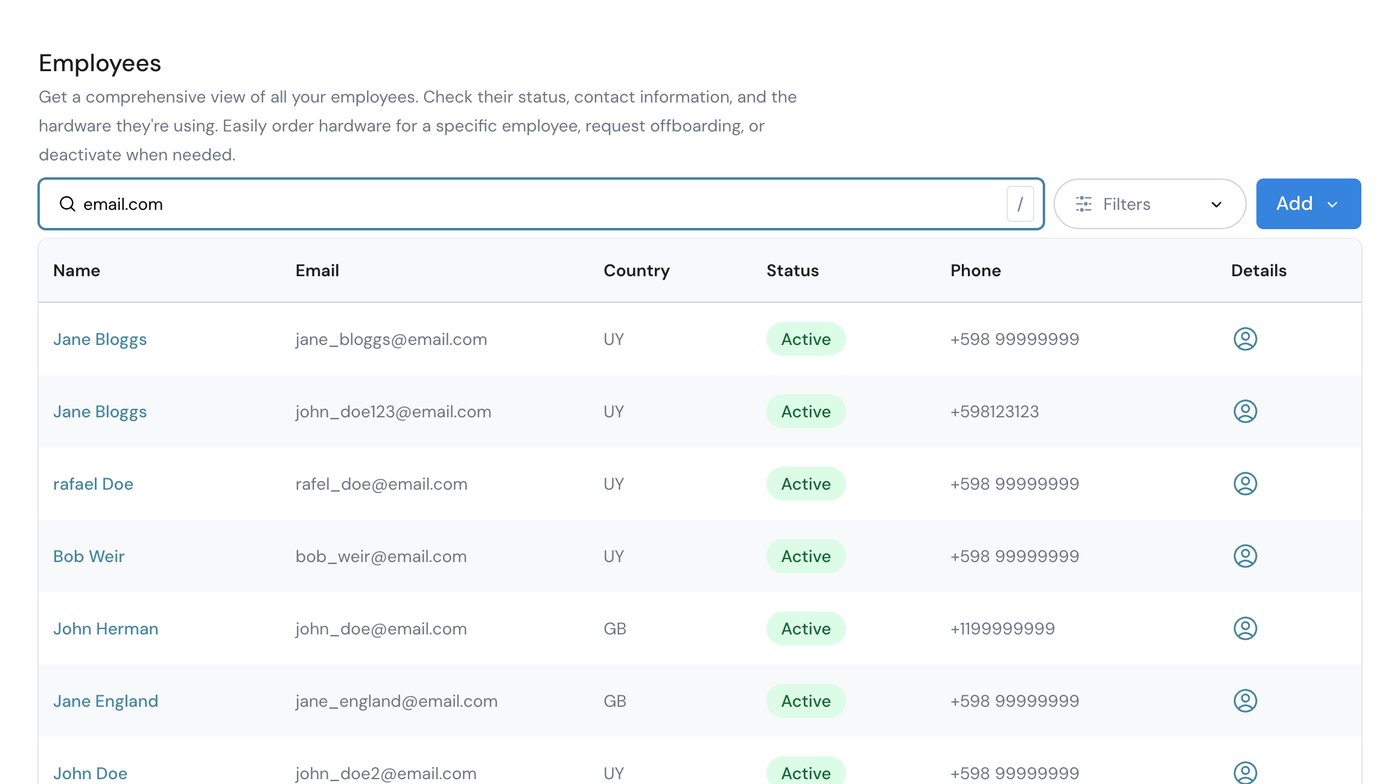Image resolution: width=1400 pixels, height=784 pixels.
Task: Open the Bob Weir employee link
Action: pos(89,556)
